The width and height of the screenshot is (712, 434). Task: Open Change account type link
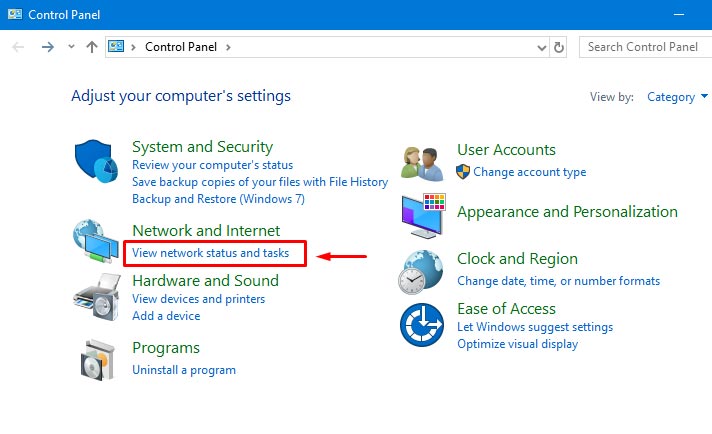click(529, 172)
